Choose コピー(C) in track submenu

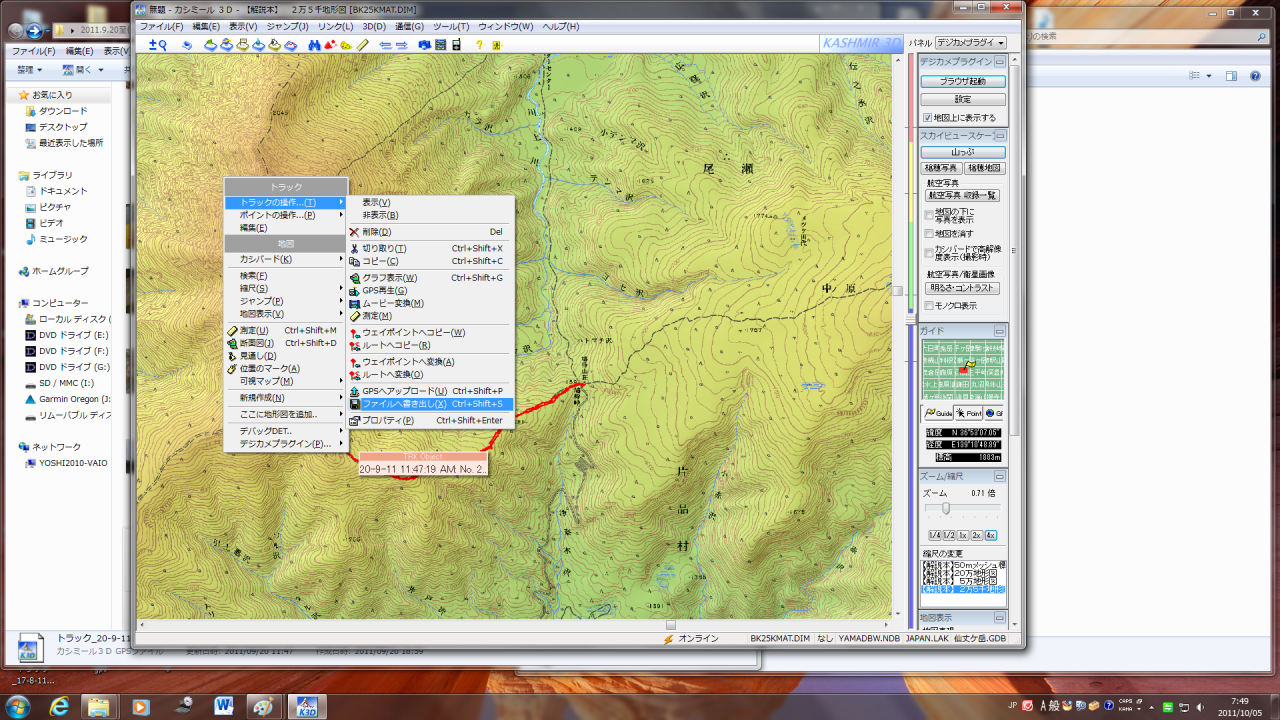(x=430, y=261)
